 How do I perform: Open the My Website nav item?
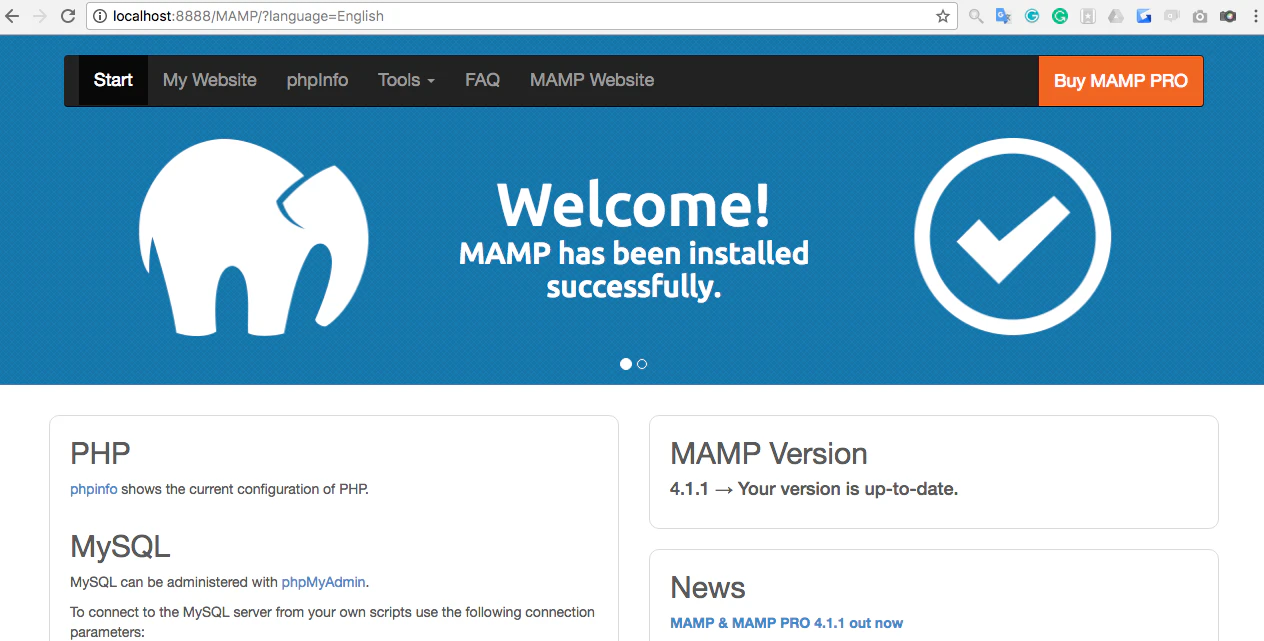[210, 80]
